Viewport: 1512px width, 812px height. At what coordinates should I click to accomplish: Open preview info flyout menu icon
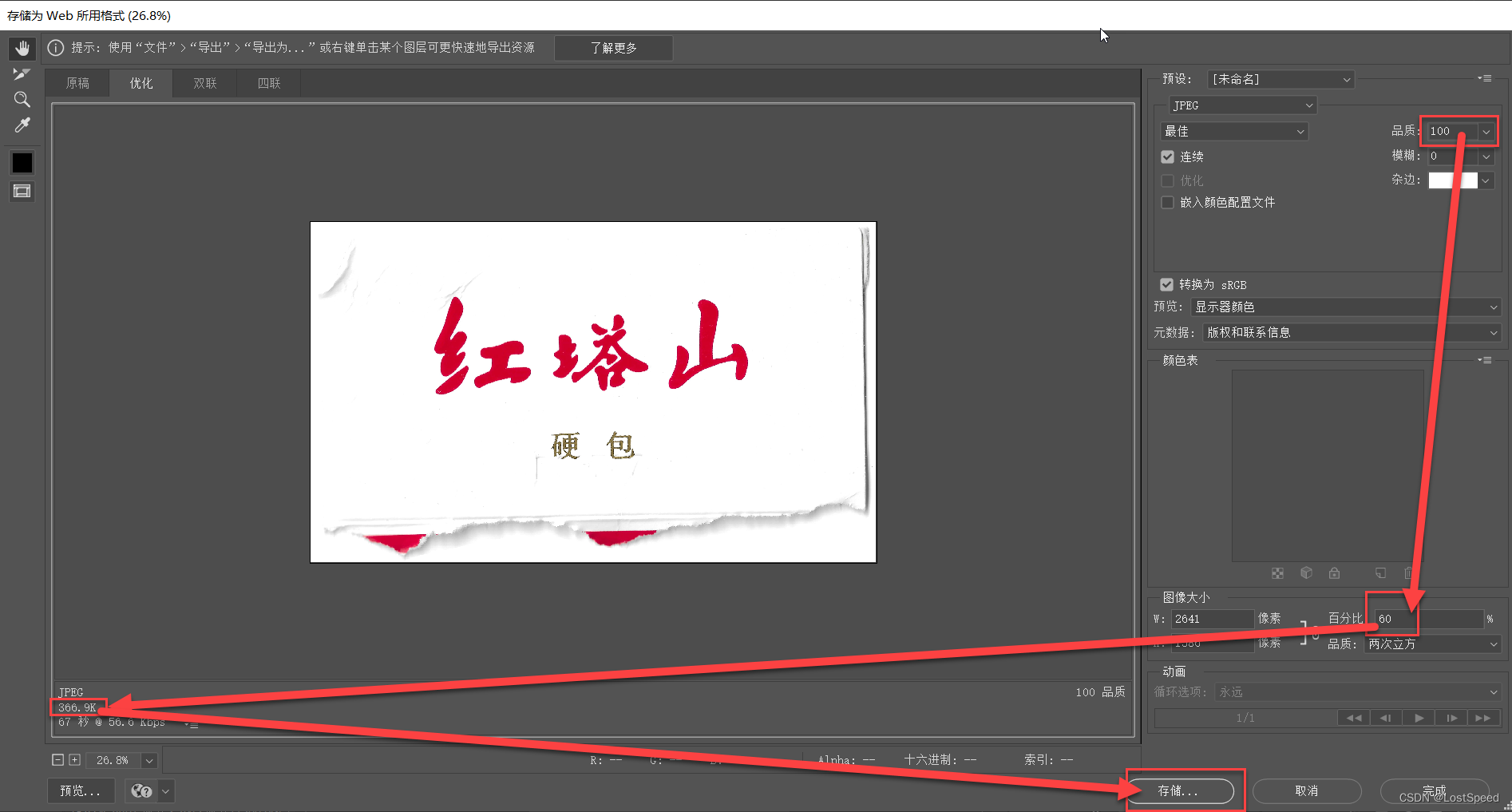(192, 723)
